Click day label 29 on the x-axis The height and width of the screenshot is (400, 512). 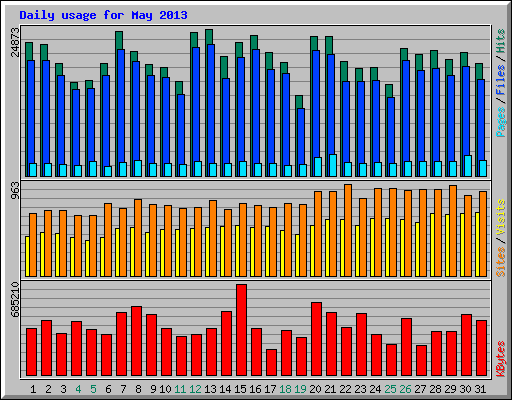click(x=450, y=389)
